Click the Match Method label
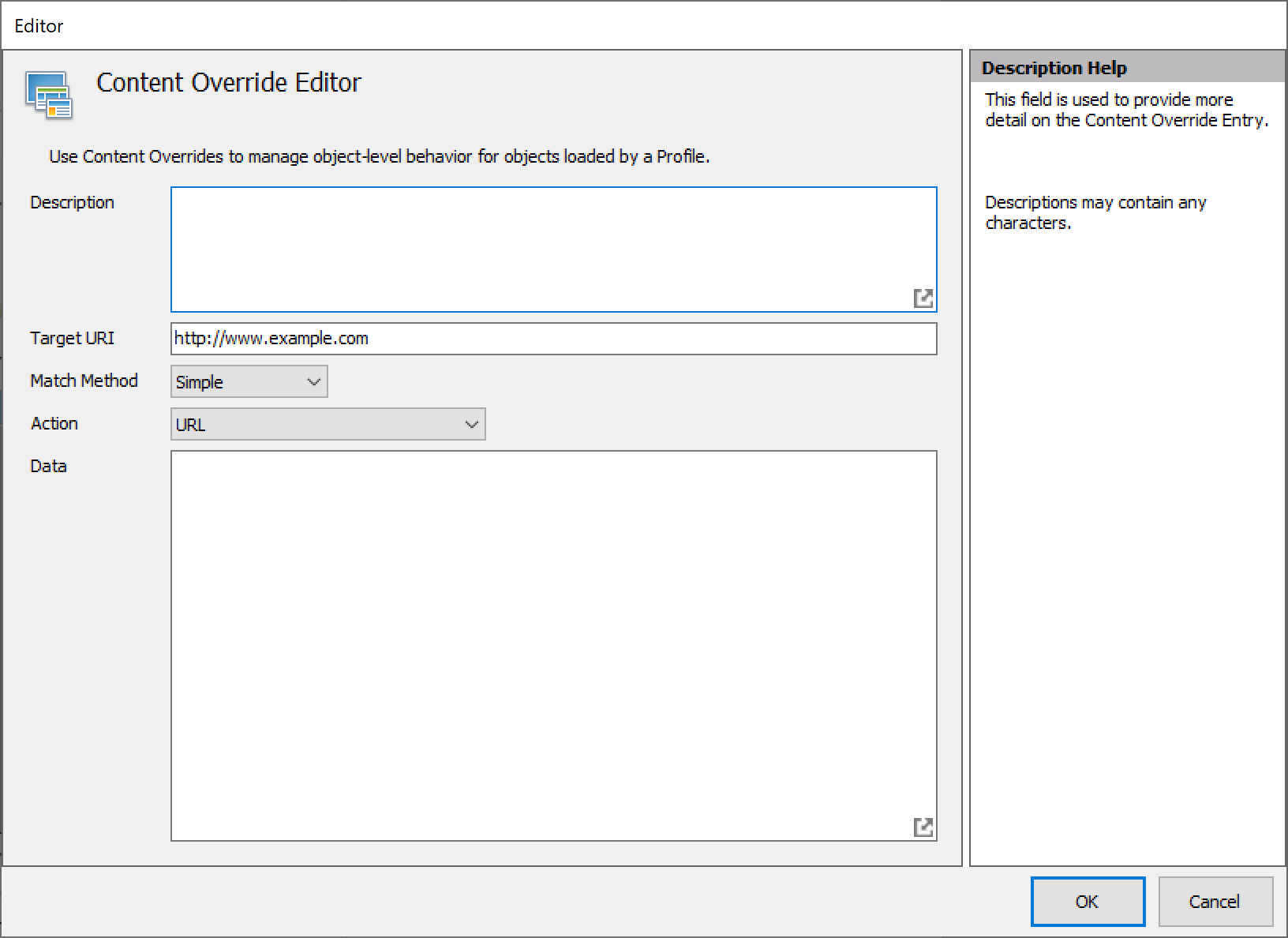Viewport: 1288px width, 938px height. click(x=84, y=381)
